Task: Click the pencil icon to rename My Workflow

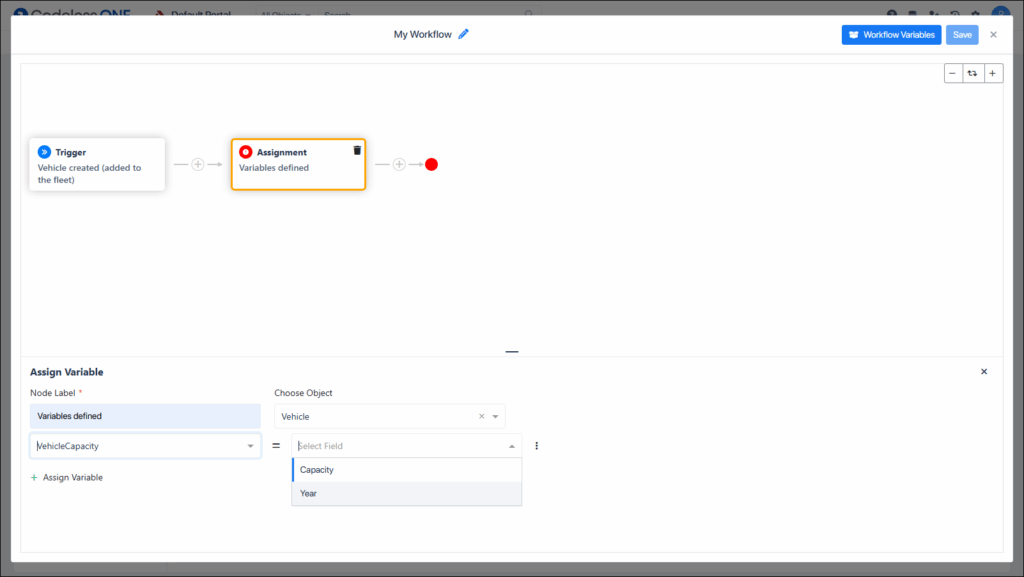Action: click(463, 34)
